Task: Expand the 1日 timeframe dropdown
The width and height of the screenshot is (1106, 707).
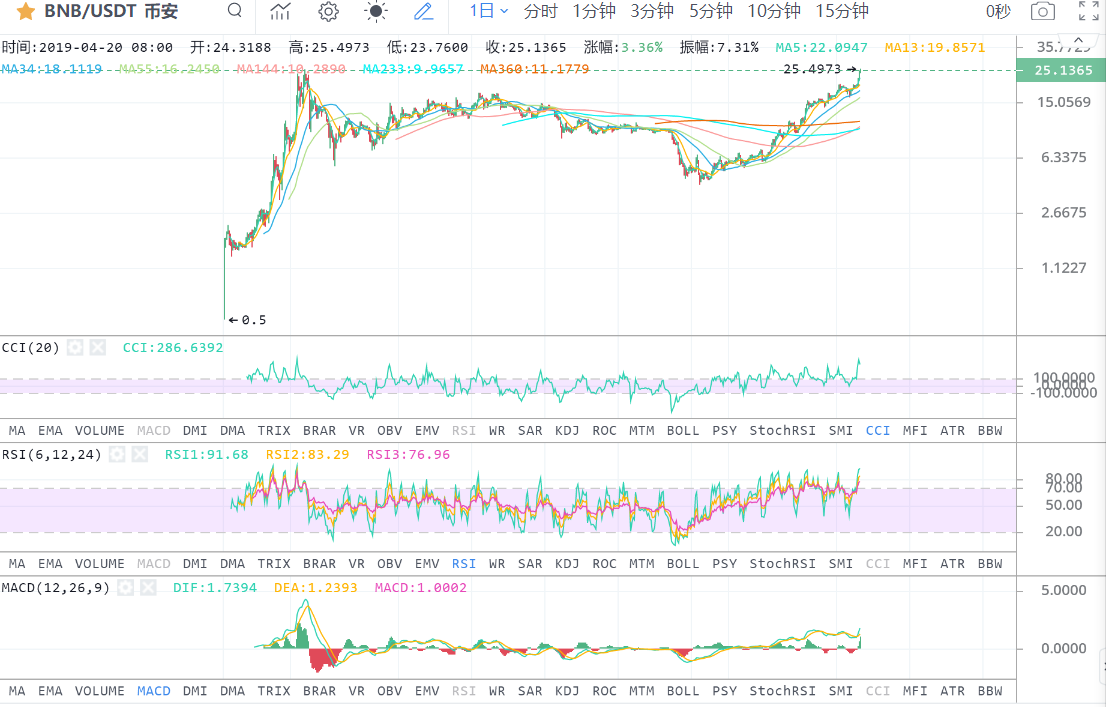Action: pos(489,12)
